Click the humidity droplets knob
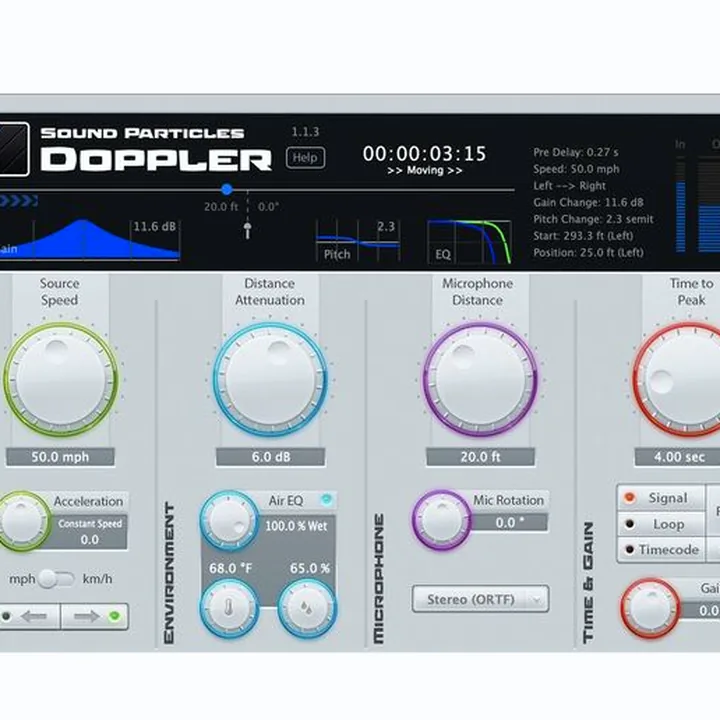The width and height of the screenshot is (720, 720). (307, 608)
